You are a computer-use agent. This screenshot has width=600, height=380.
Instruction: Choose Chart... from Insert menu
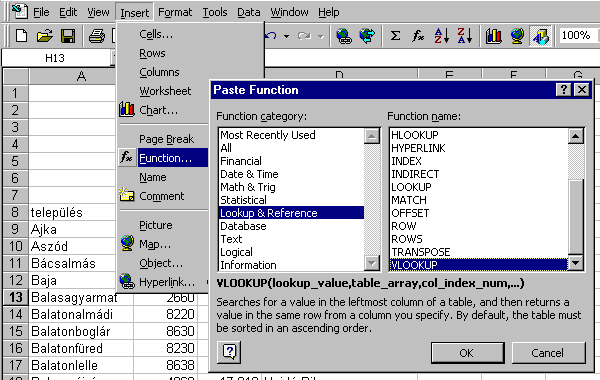point(163,110)
